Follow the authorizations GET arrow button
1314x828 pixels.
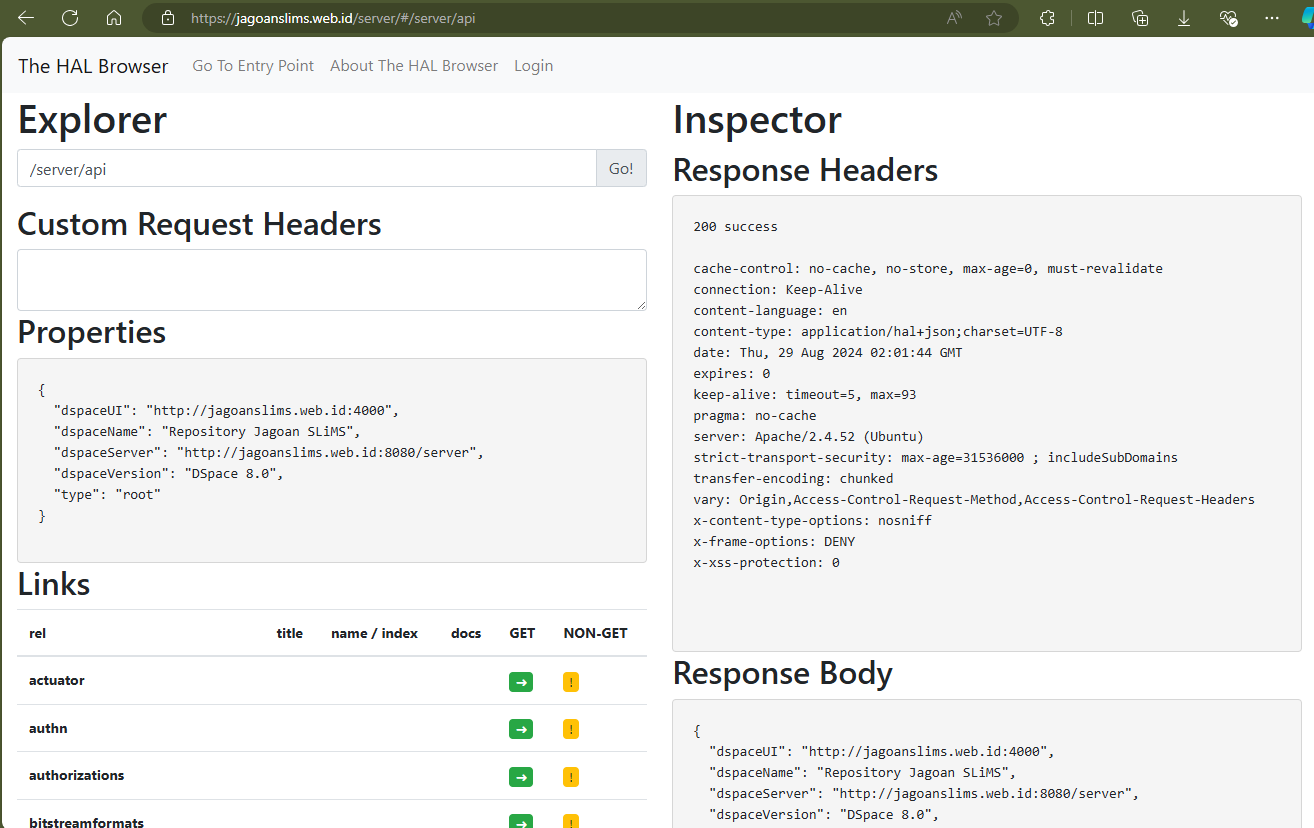click(521, 777)
